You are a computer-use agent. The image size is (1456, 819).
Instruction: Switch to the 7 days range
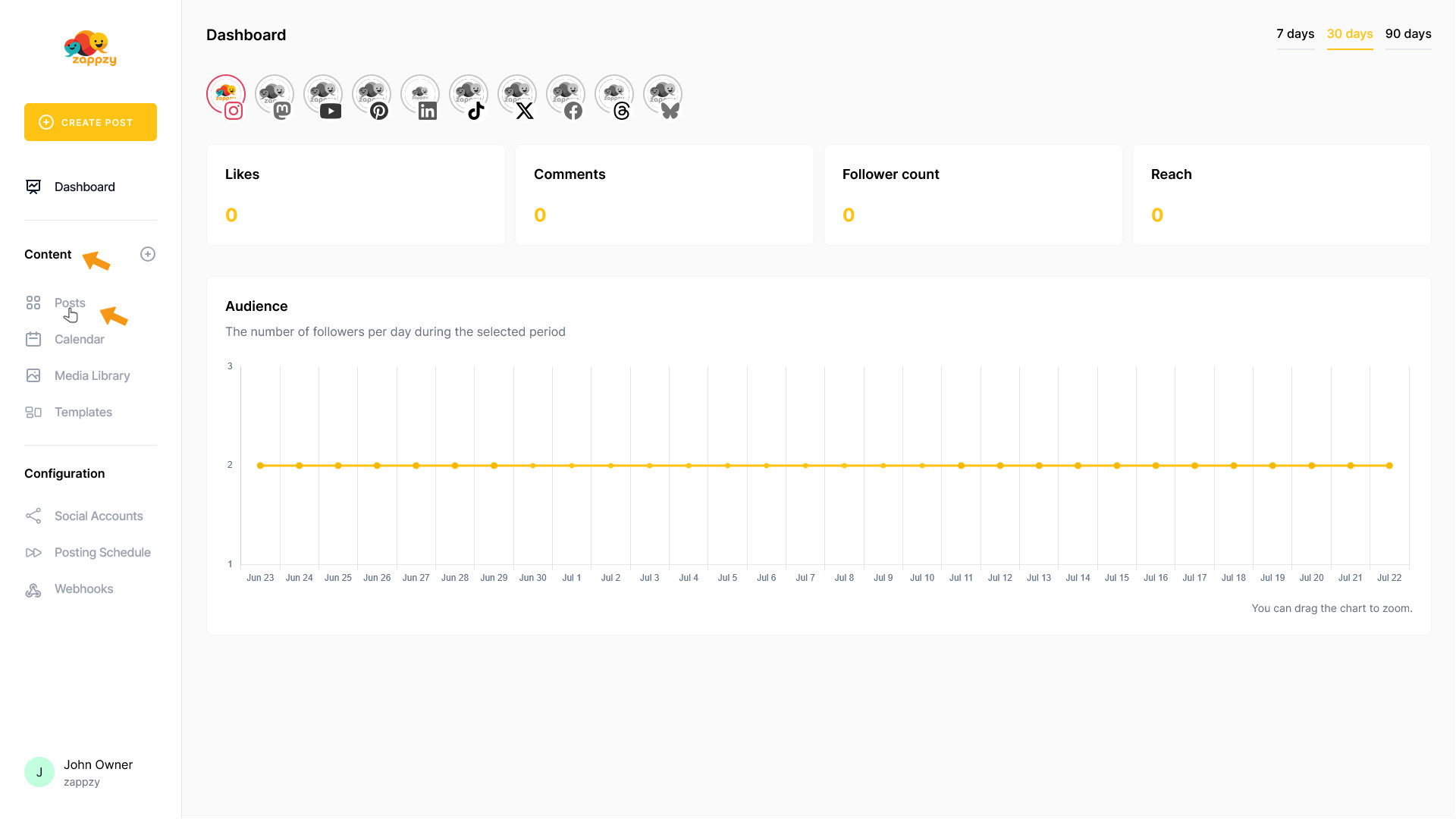pyautogui.click(x=1295, y=34)
